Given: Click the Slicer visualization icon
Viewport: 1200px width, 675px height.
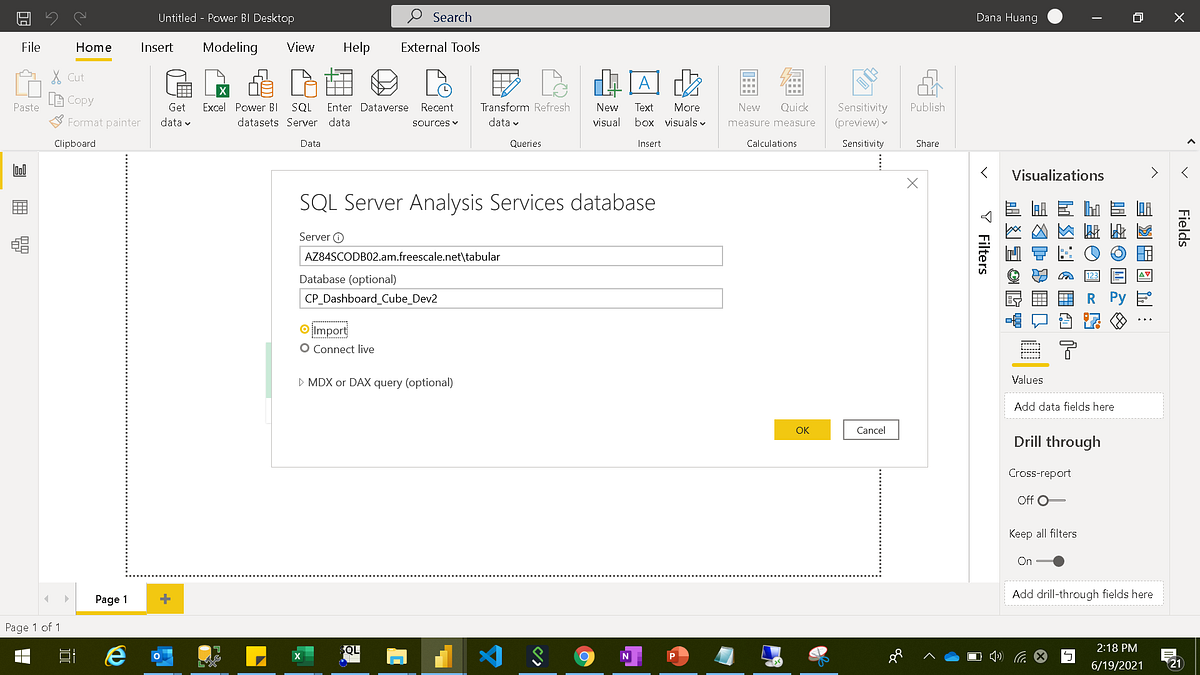Looking at the screenshot, I should point(1014,298).
